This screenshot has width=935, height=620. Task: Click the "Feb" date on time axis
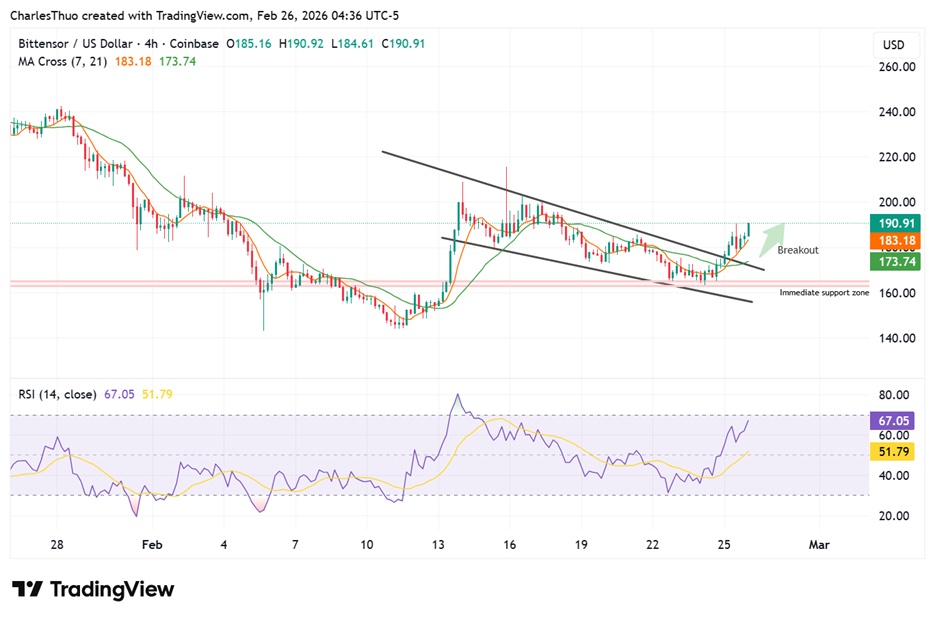click(151, 545)
